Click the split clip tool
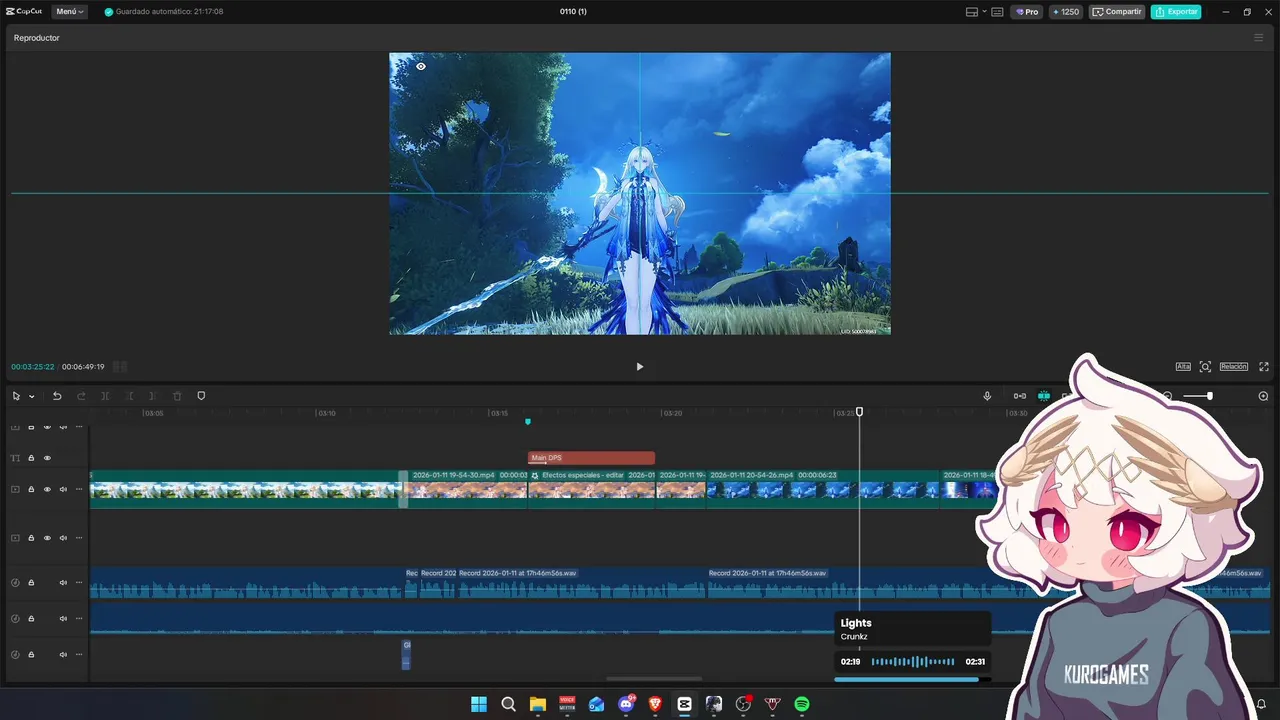Viewport: 1280px width, 720px height. click(105, 396)
